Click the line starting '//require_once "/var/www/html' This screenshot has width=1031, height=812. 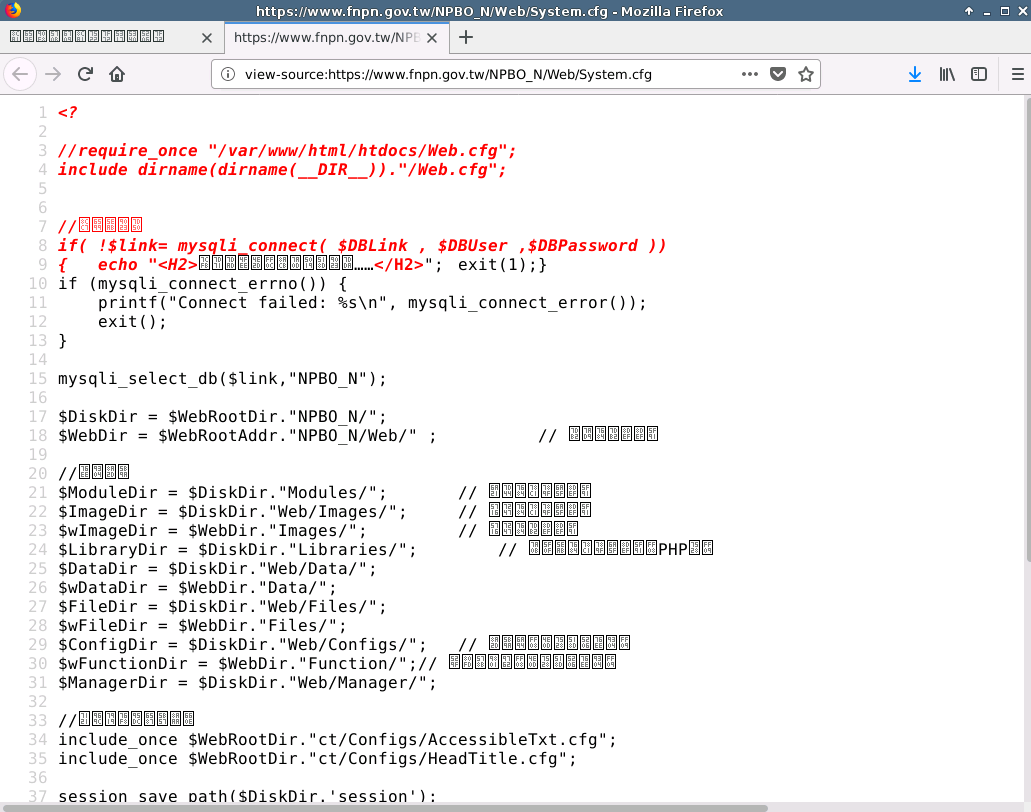pos(287,151)
